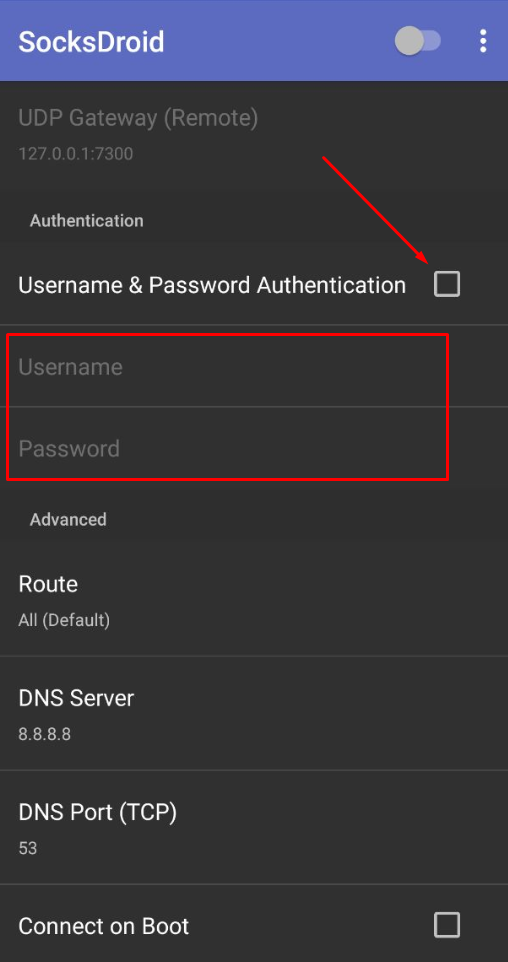Select the Username field
Viewport: 508px width, 962px height.
pyautogui.click(x=254, y=366)
